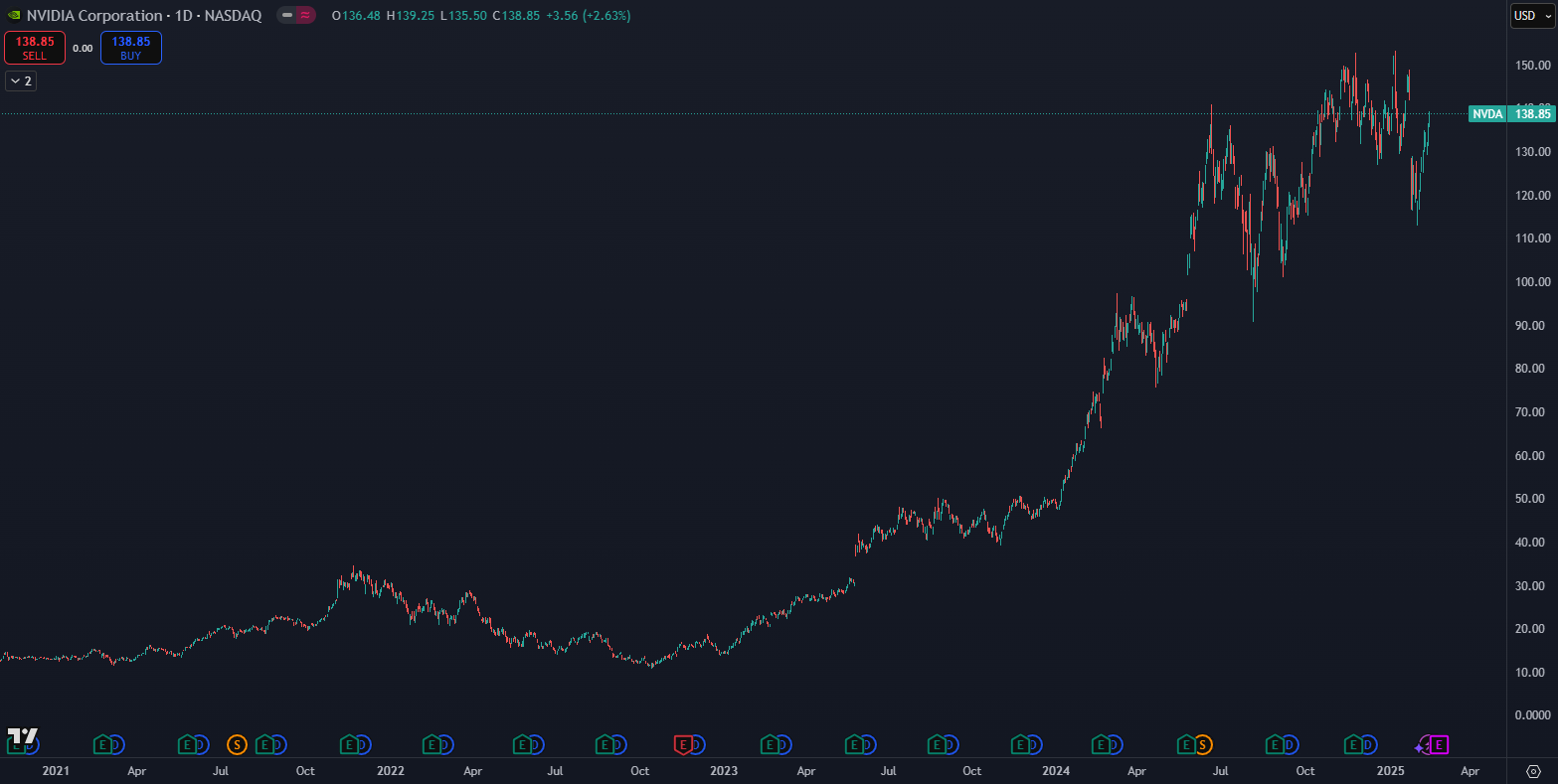Click the TradingView logo in bottom-left corner

(22, 737)
